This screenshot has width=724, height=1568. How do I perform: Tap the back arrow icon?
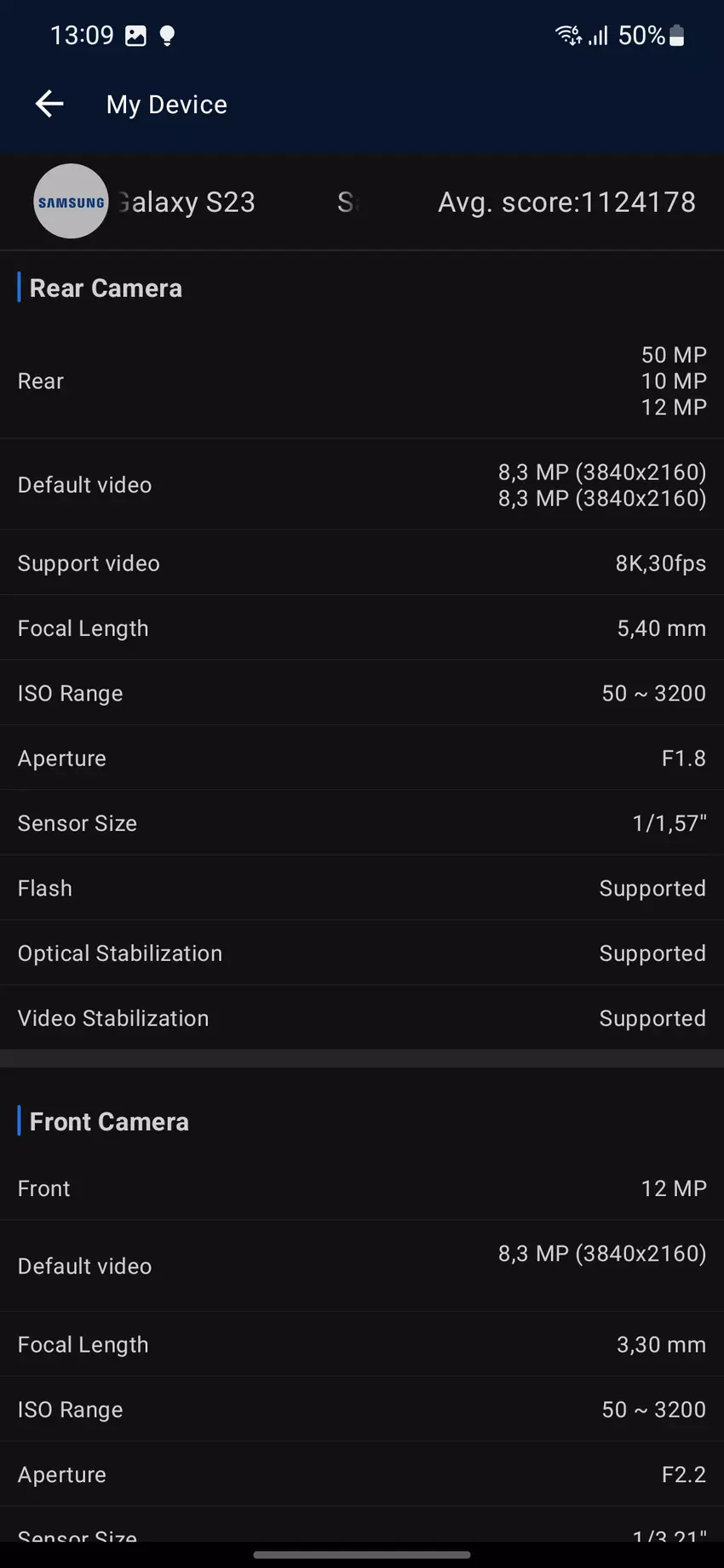pyautogui.click(x=49, y=104)
